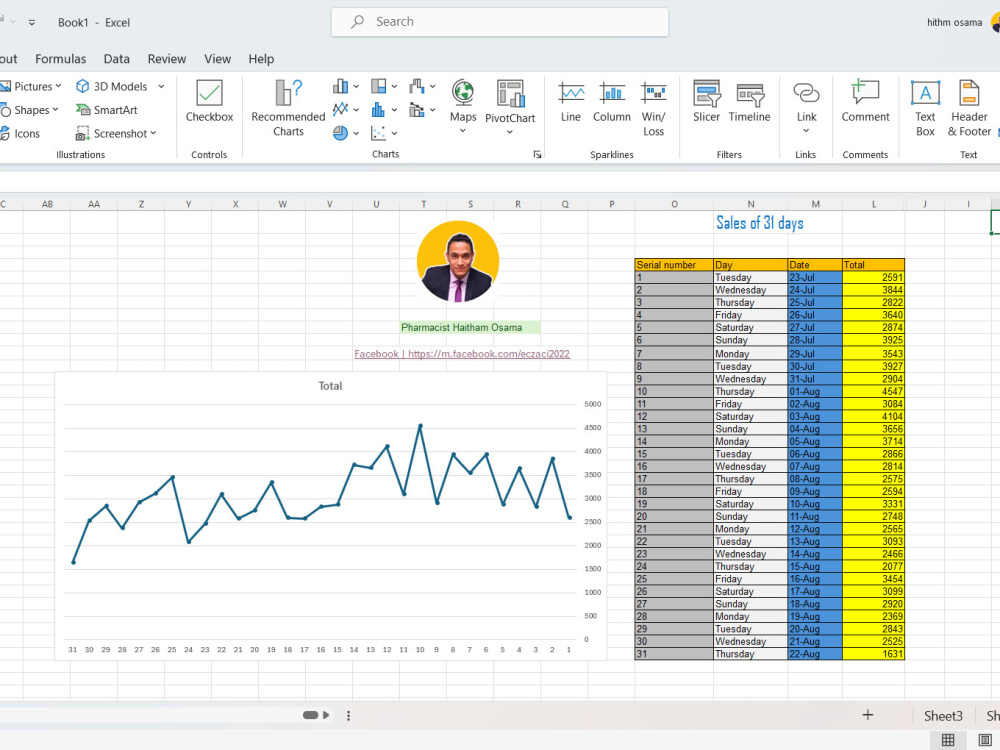Select the Total header cell

pyautogui.click(x=873, y=265)
